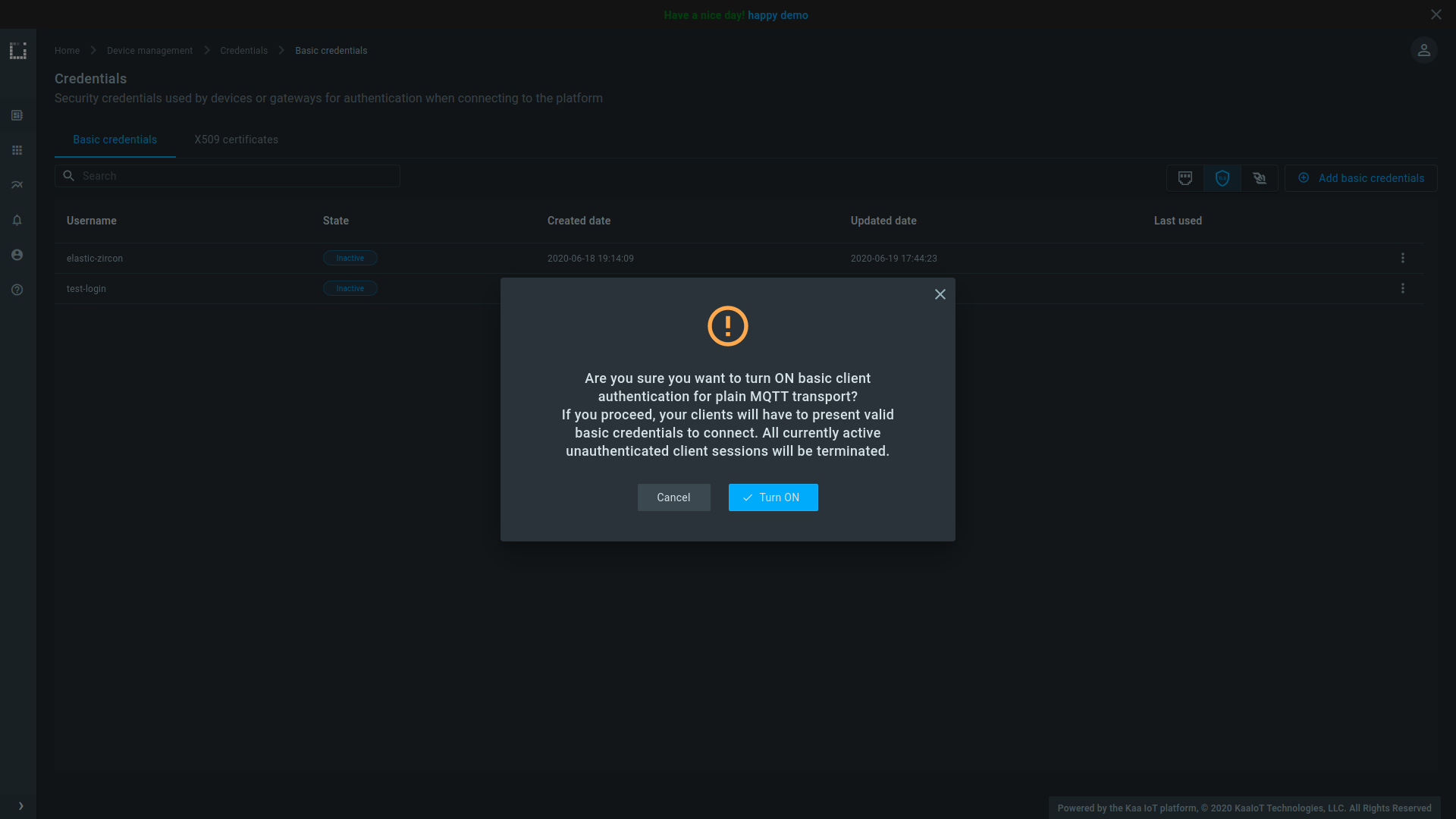Cancel the Turn ON confirmation dialog

click(673, 497)
